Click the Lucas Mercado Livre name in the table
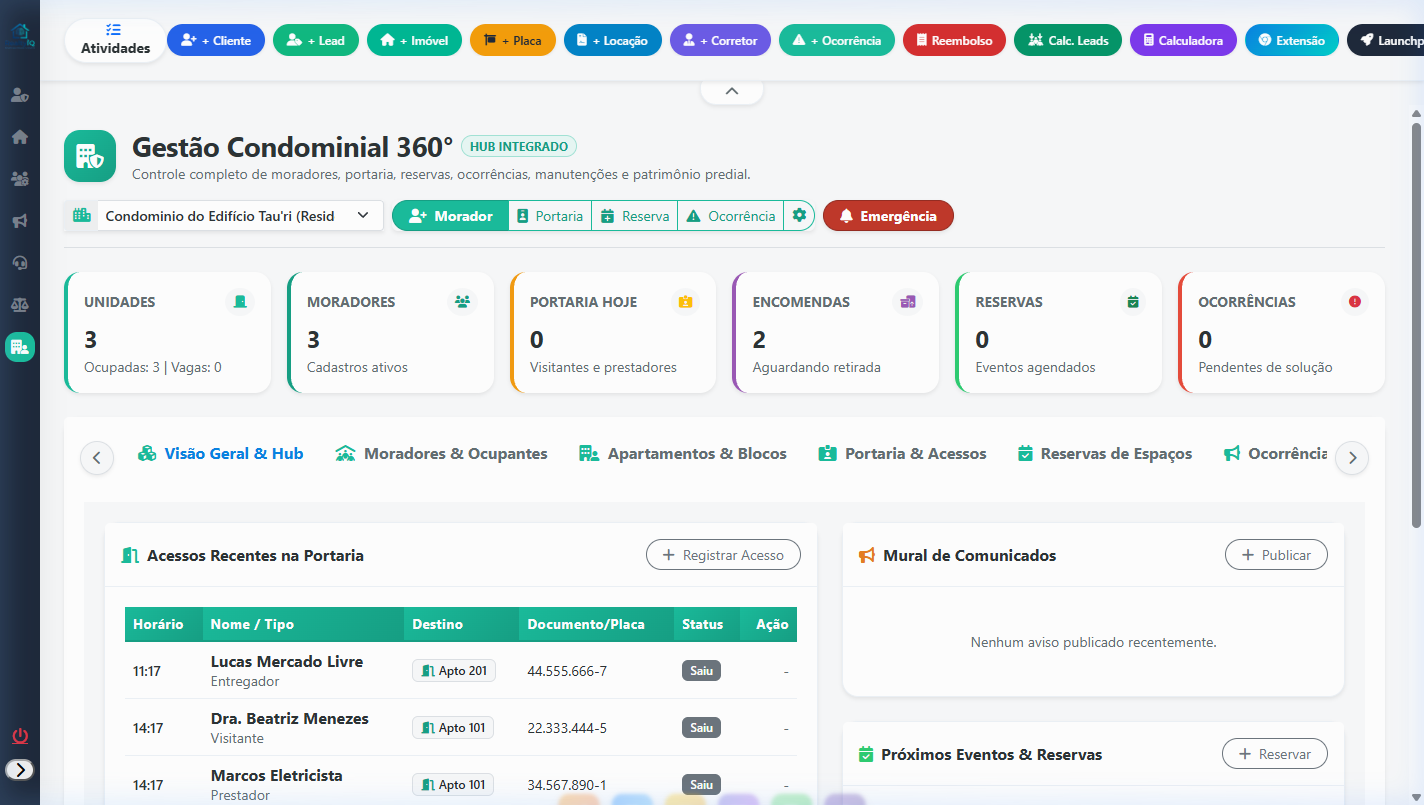Image resolution: width=1424 pixels, height=805 pixels. coord(287,662)
